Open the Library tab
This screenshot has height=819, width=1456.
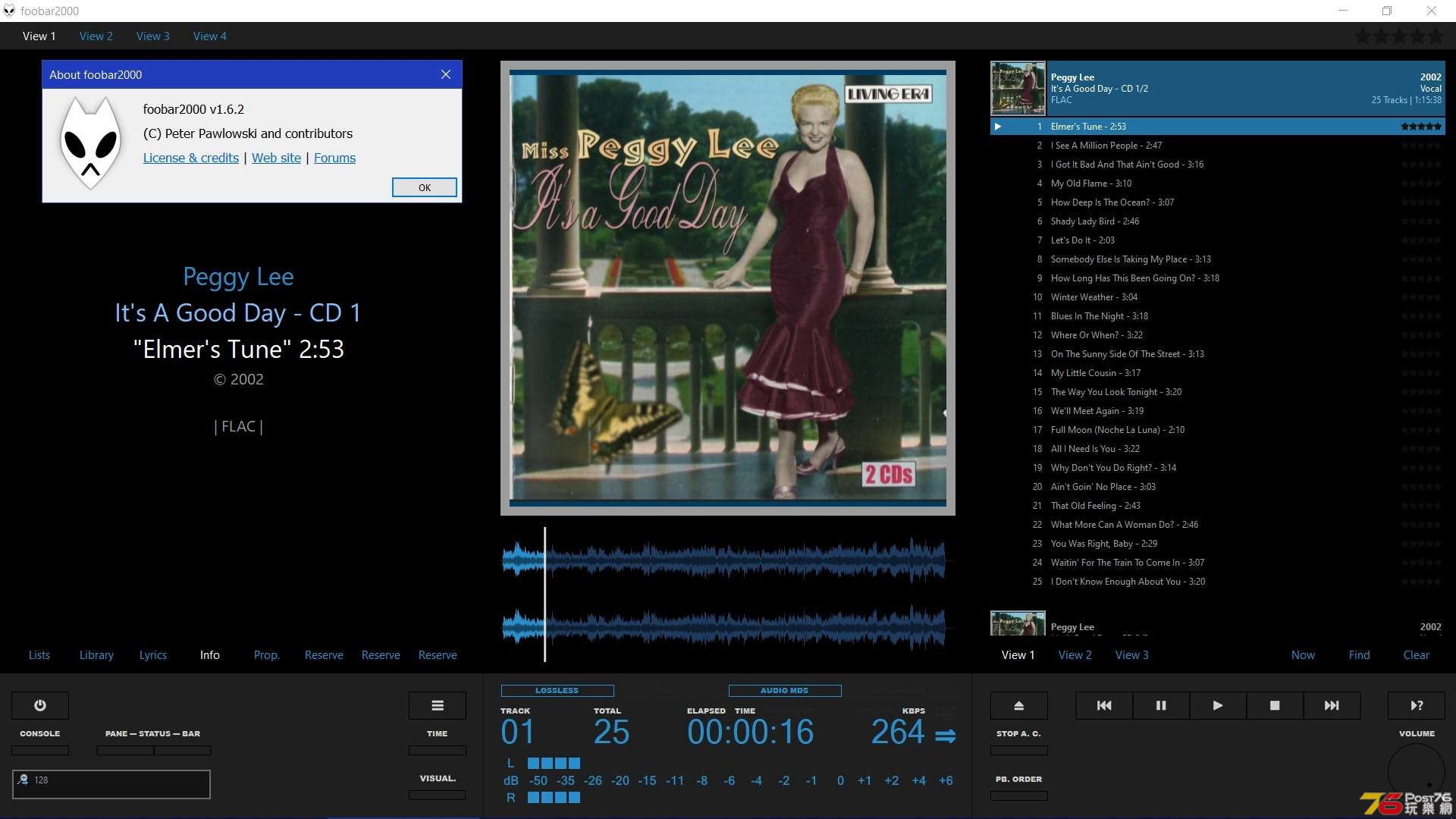[x=96, y=655]
